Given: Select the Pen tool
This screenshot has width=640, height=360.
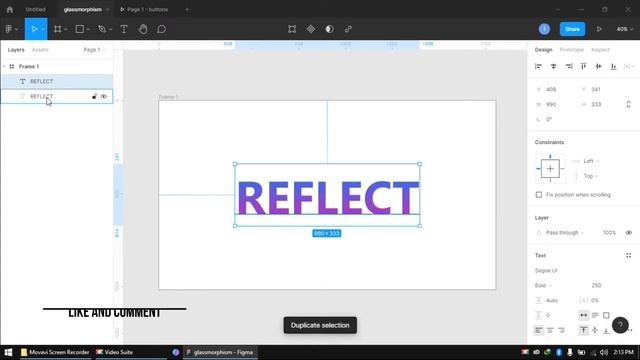Looking at the screenshot, I should (x=102, y=29).
